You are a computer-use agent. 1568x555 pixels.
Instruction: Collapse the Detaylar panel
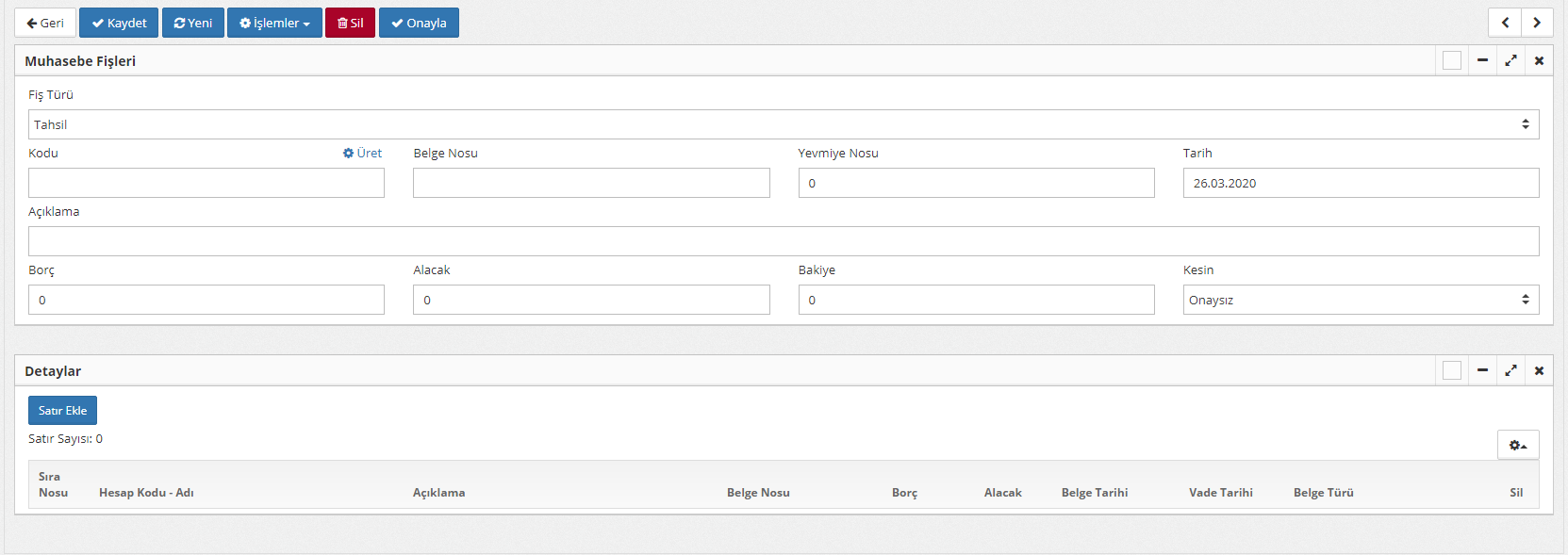click(x=1482, y=370)
